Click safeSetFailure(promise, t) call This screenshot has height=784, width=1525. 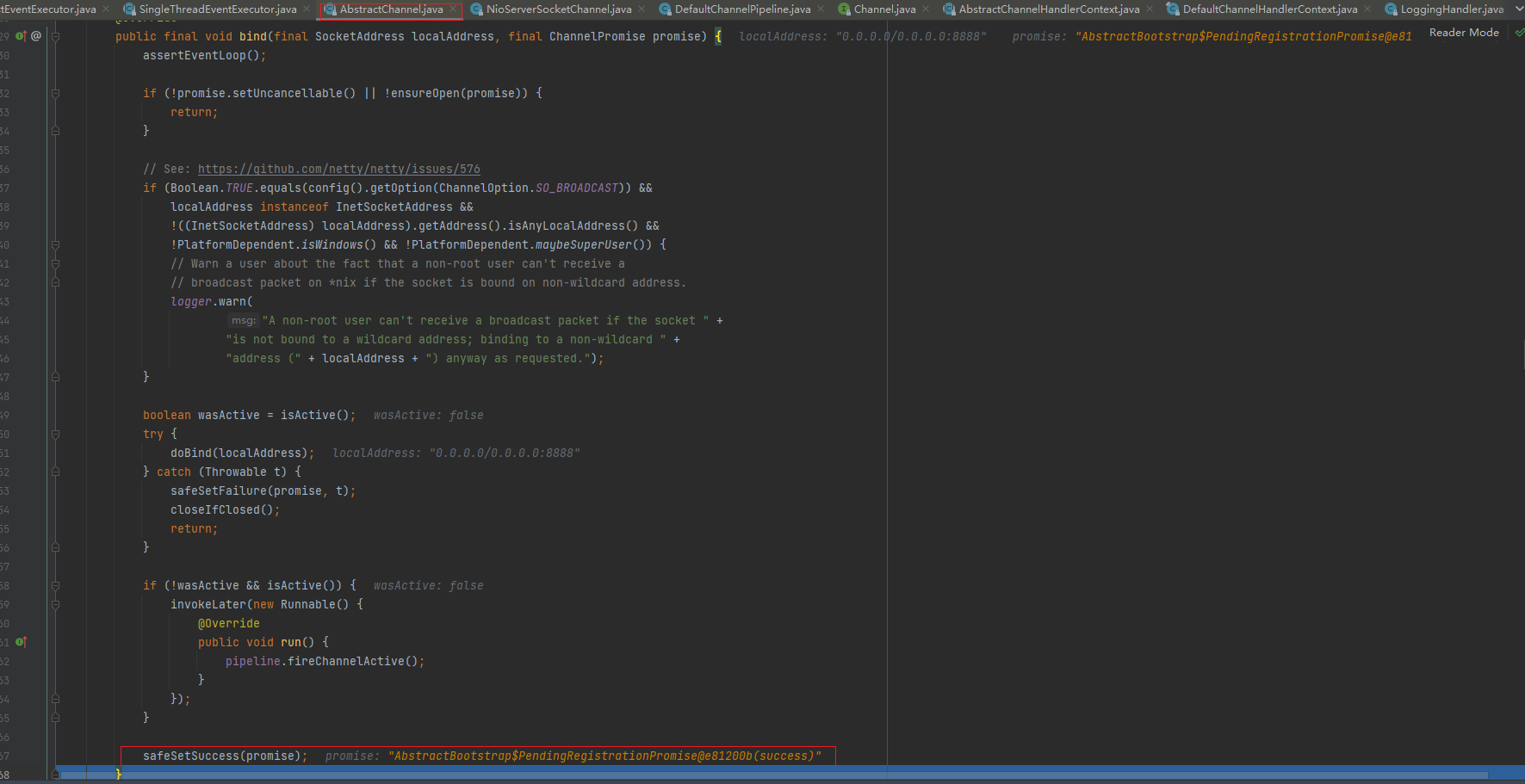point(263,491)
